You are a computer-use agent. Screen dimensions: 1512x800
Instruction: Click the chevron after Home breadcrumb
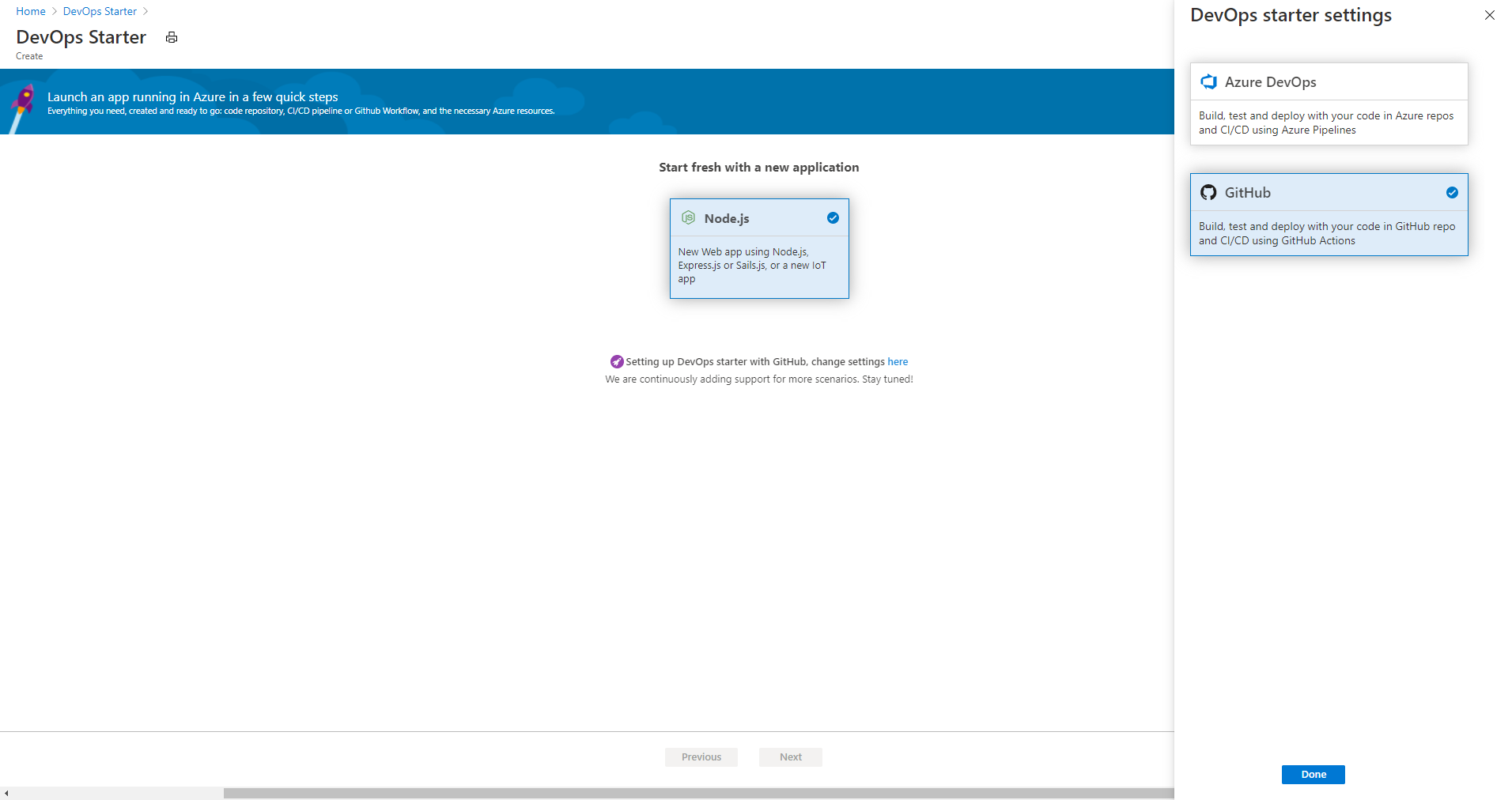pos(55,11)
